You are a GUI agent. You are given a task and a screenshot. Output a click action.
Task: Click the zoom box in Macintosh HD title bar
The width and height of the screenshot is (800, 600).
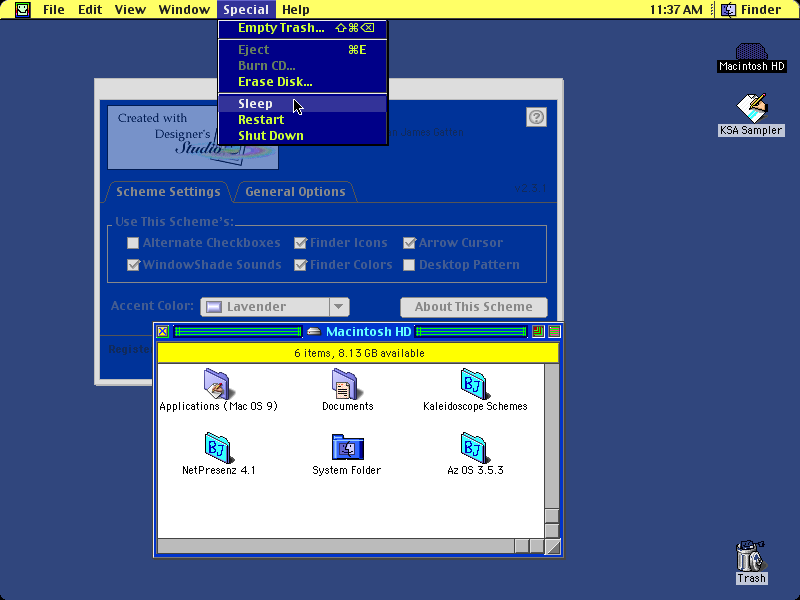coord(538,332)
